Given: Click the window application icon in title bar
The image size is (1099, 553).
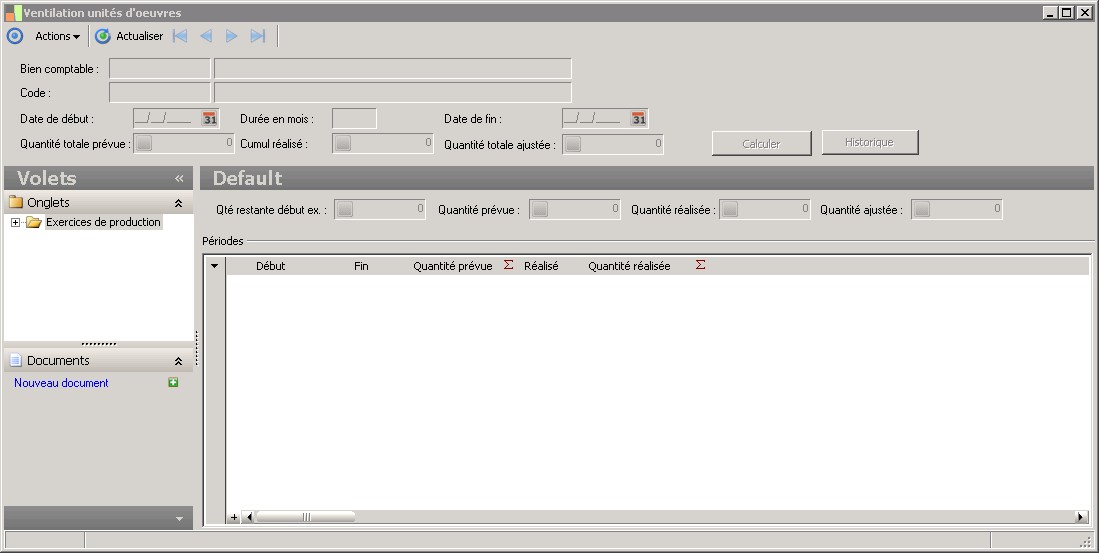Looking at the screenshot, I should 13,13.
